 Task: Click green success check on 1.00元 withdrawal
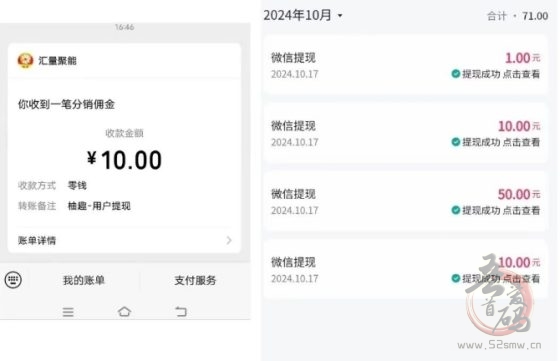(456, 74)
